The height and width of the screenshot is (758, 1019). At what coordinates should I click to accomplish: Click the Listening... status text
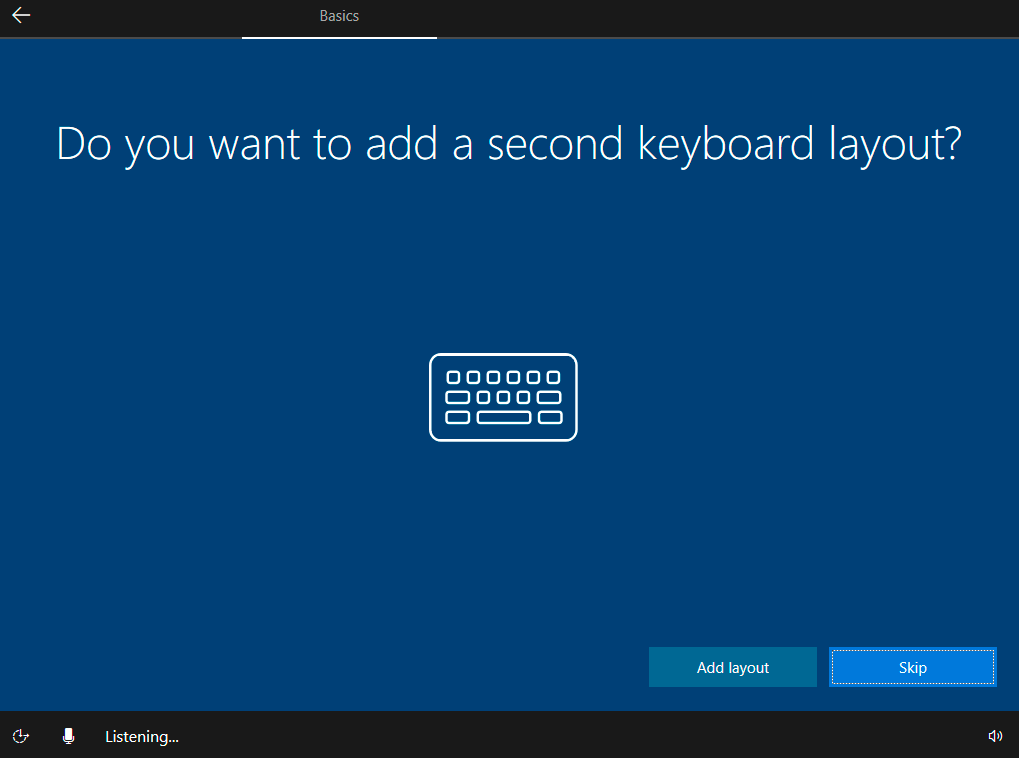click(x=142, y=737)
